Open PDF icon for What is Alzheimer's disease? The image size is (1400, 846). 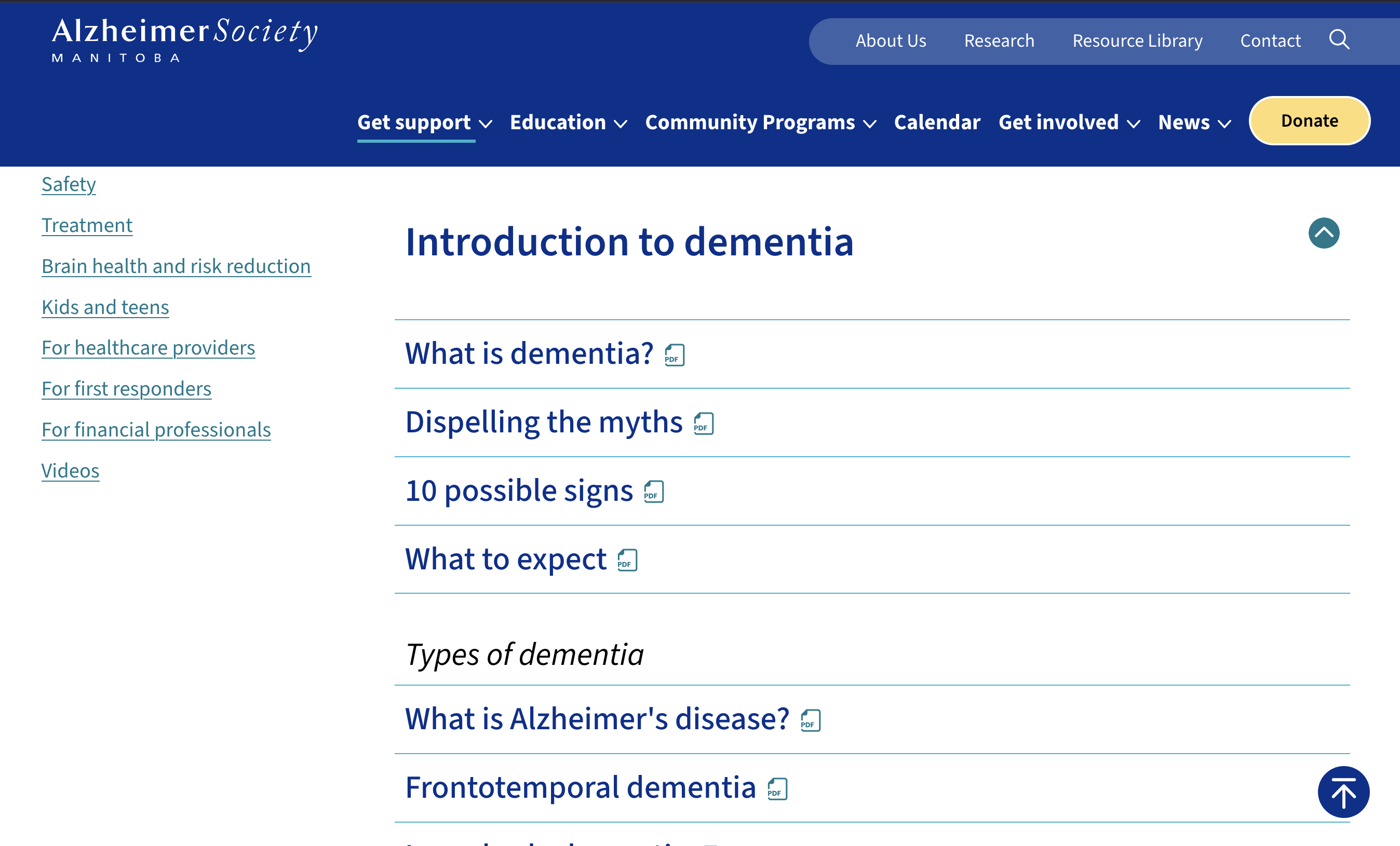pyautogui.click(x=810, y=720)
